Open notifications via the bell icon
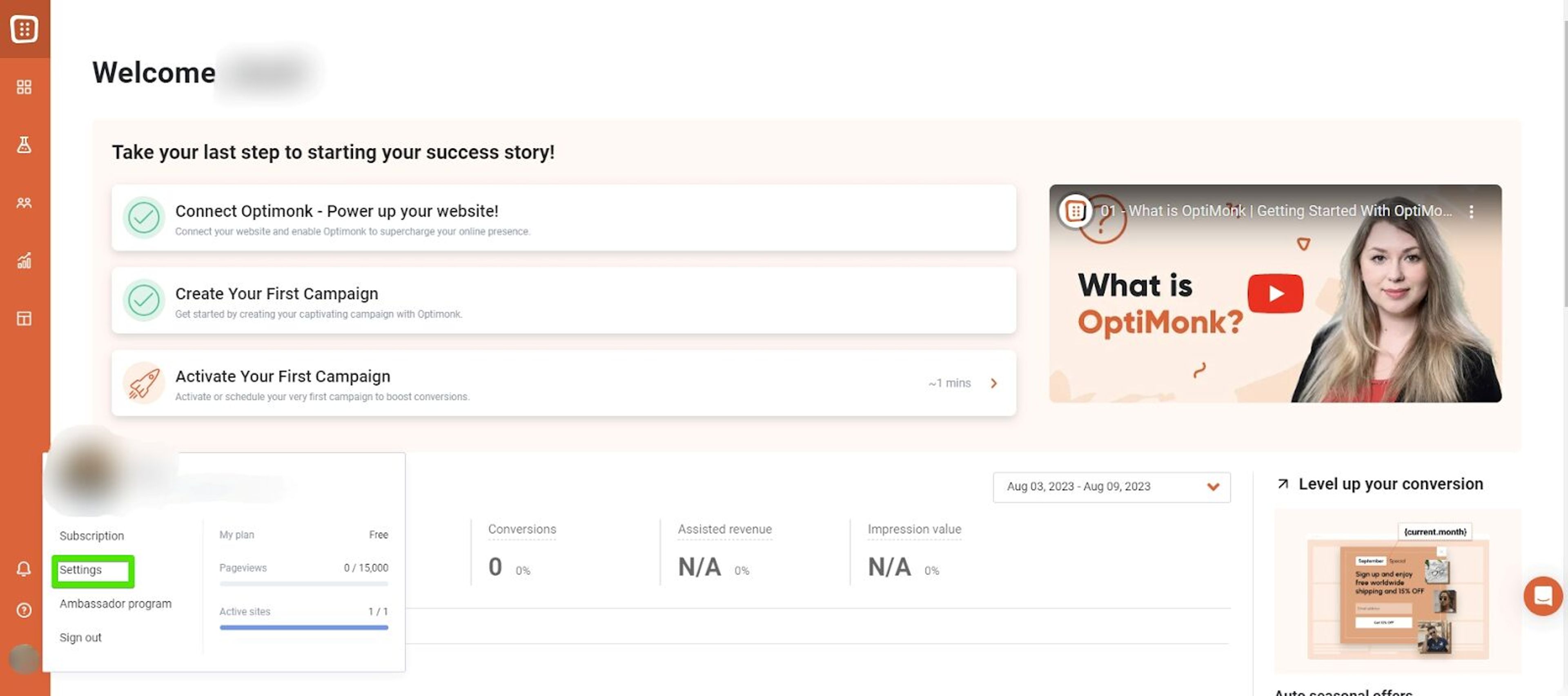1568x696 pixels. [x=24, y=569]
